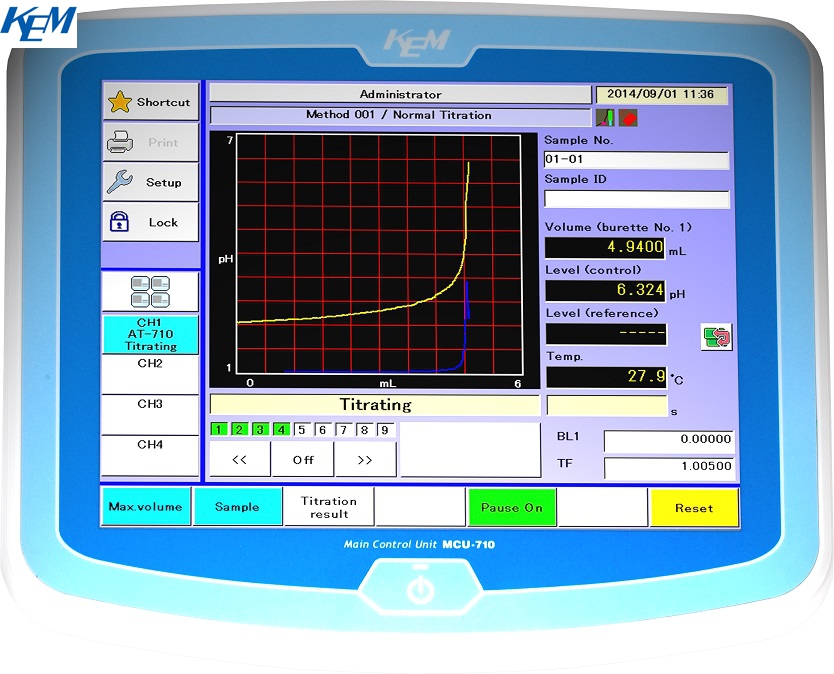This screenshot has width=834, height=674.
Task: Open the Titration result view
Action: (329, 507)
